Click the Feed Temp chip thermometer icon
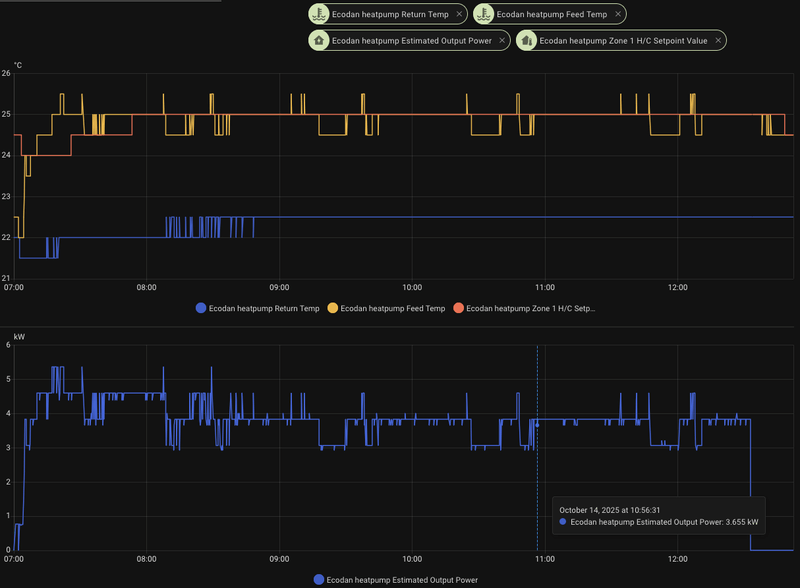Viewport: 800px width, 588px height. (x=483, y=14)
